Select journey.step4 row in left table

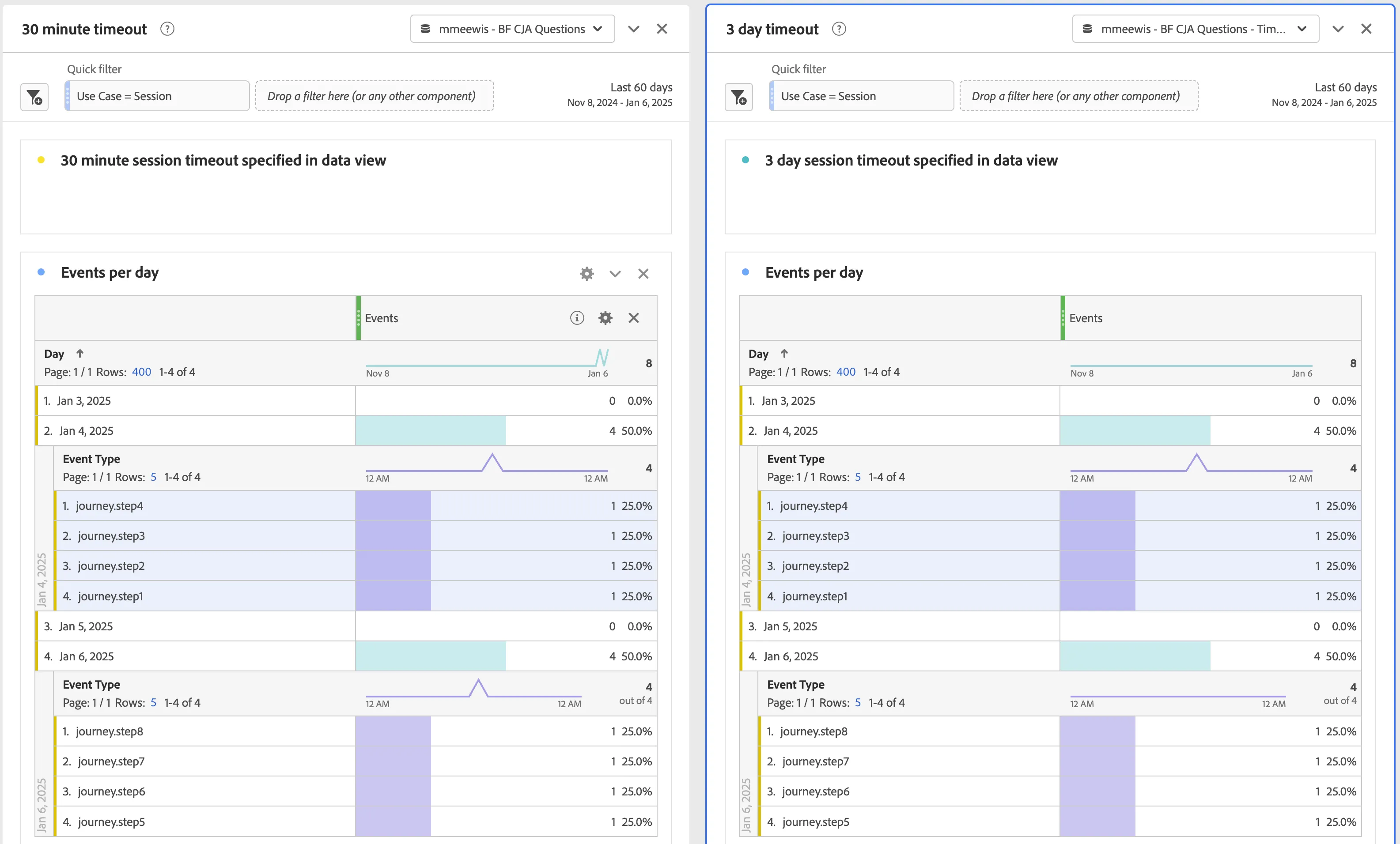tap(355, 506)
